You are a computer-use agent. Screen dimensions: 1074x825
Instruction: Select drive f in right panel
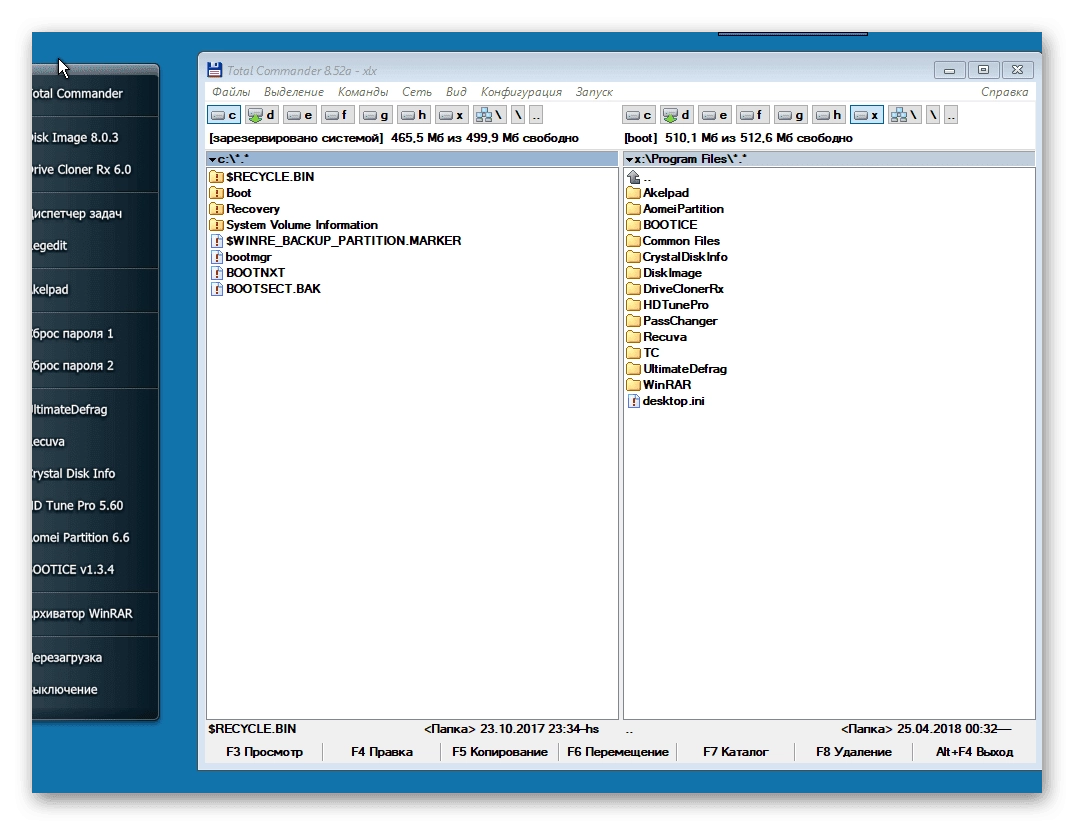[752, 115]
